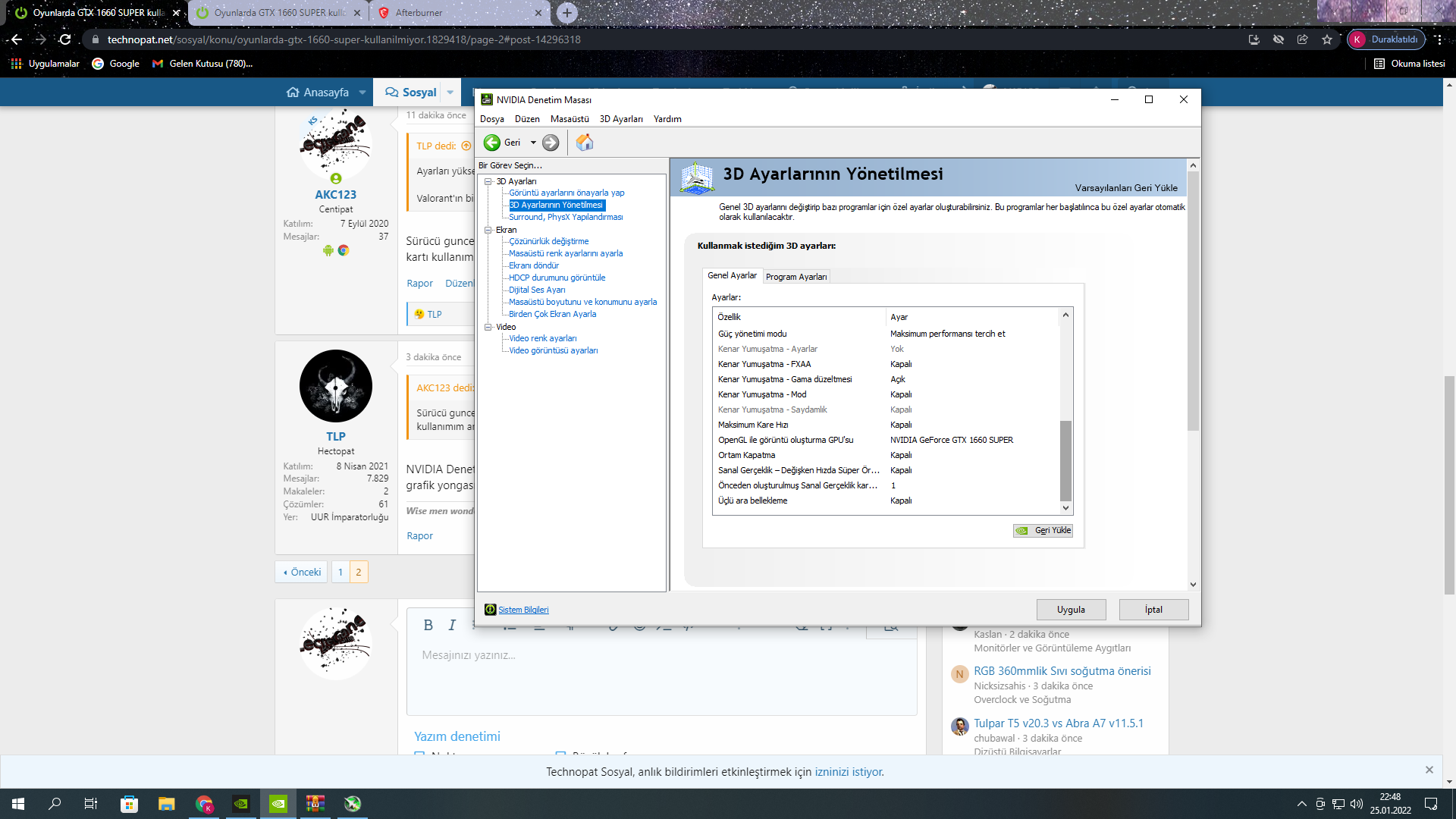Click italic formatting icon in message editor

(452, 625)
